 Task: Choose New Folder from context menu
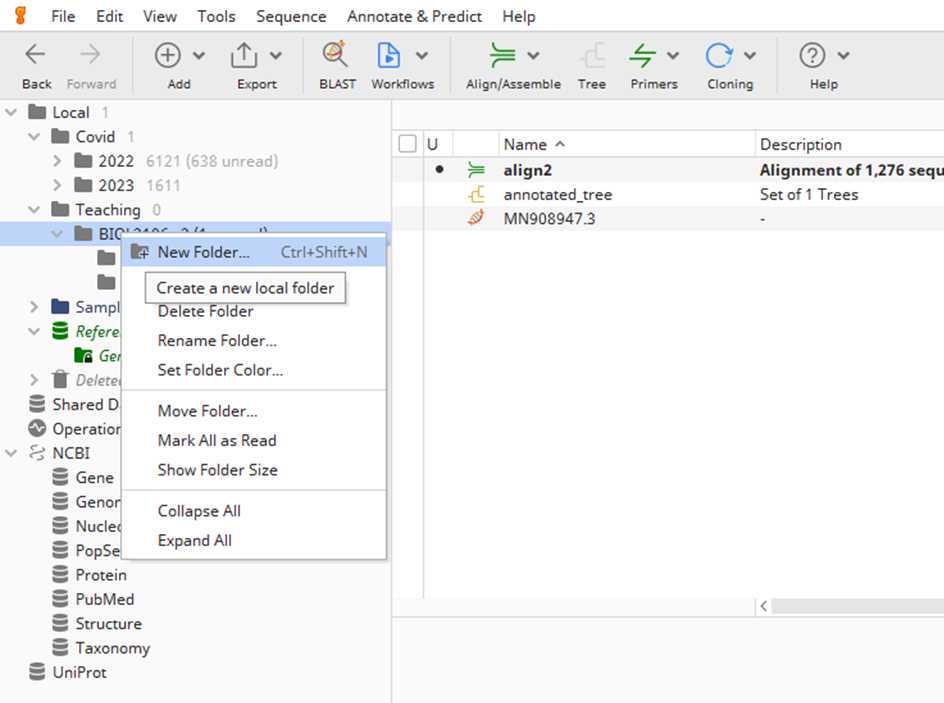click(x=253, y=252)
